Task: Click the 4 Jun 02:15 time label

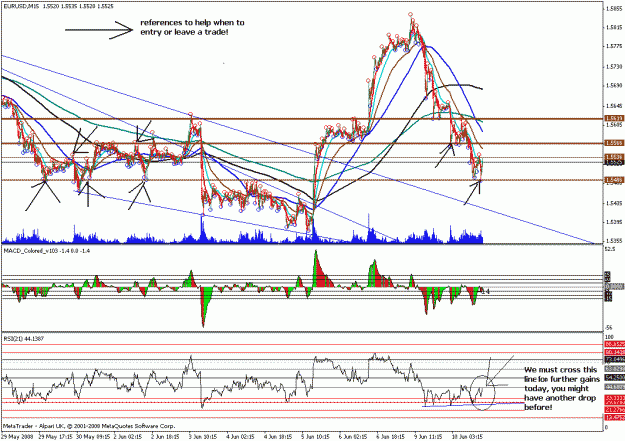Action: tap(242, 437)
